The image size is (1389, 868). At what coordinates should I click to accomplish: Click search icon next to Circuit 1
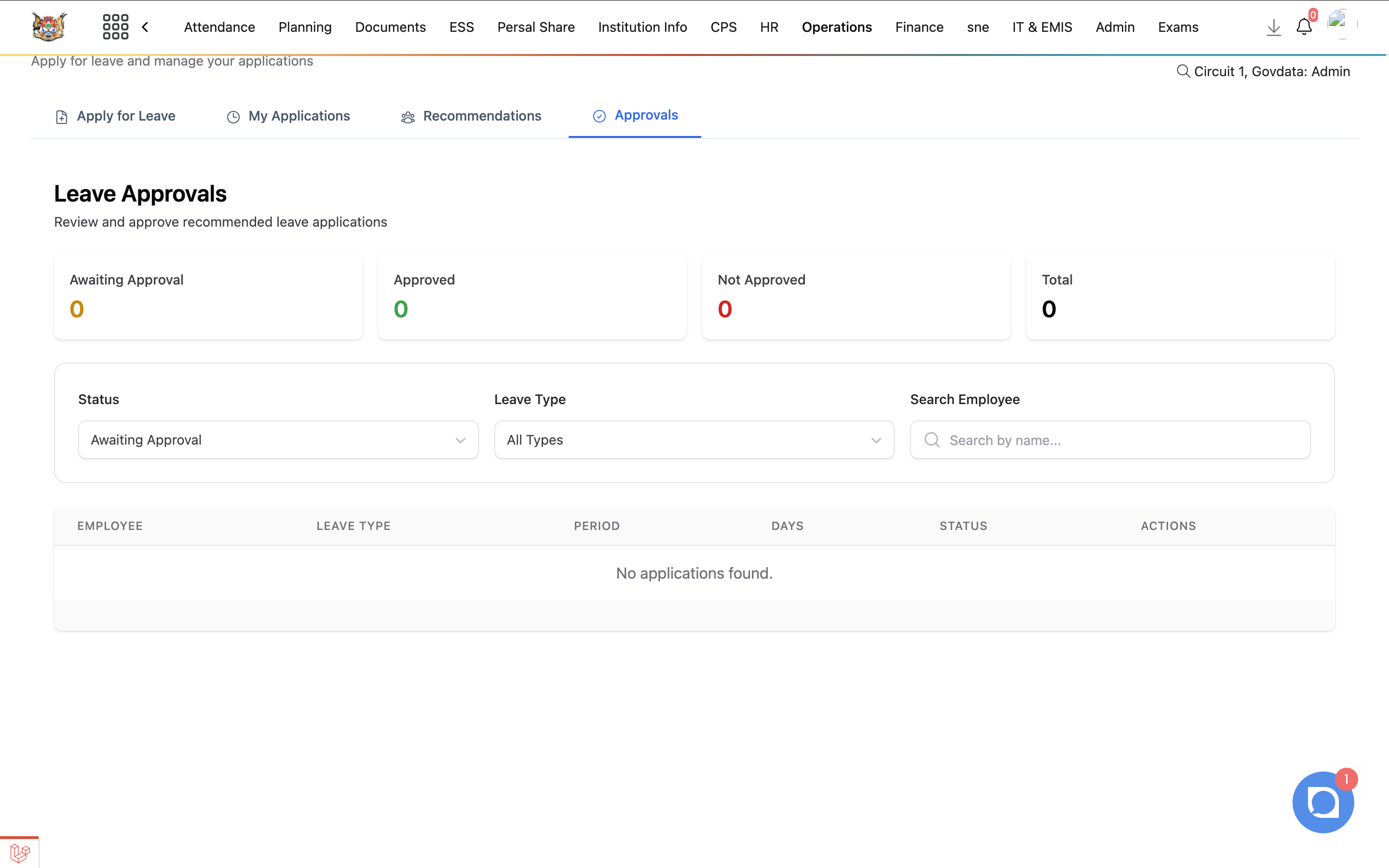[1183, 71]
